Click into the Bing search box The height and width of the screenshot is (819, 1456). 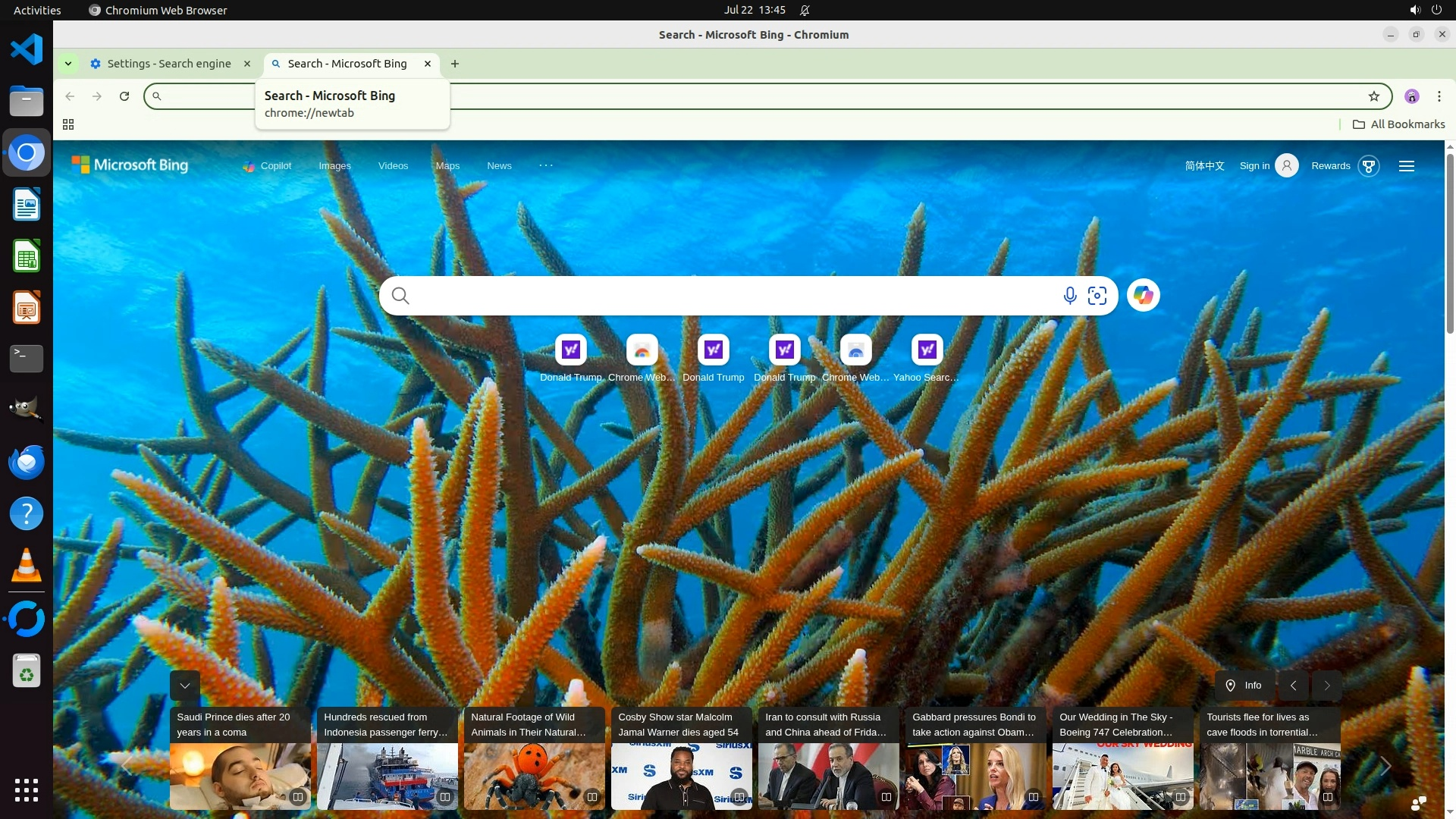click(728, 296)
